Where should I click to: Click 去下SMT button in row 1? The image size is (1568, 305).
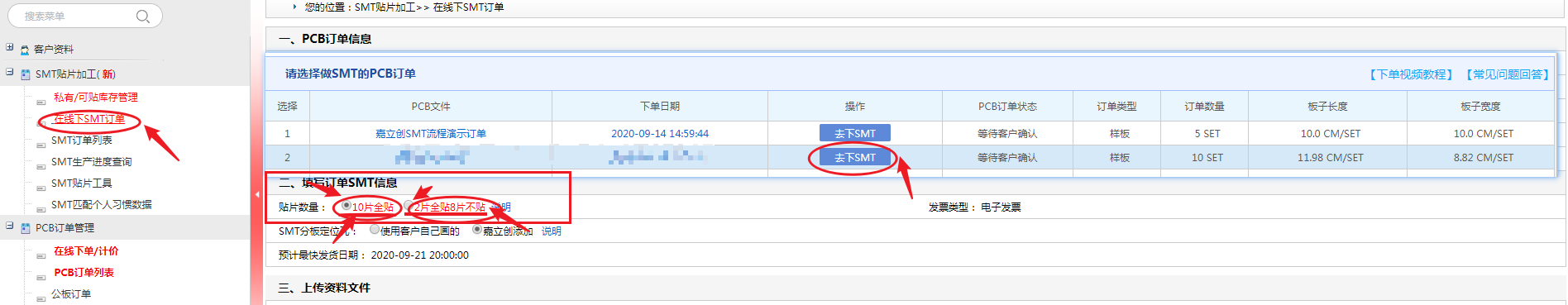point(854,133)
